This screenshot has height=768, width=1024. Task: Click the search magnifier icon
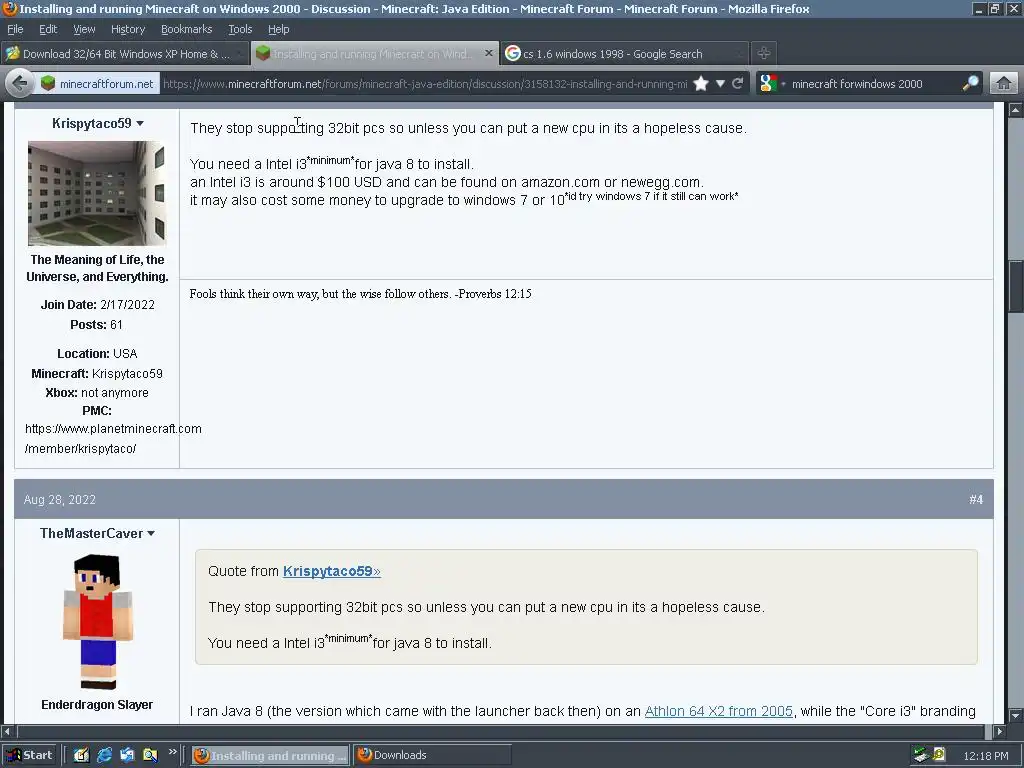[x=970, y=83]
